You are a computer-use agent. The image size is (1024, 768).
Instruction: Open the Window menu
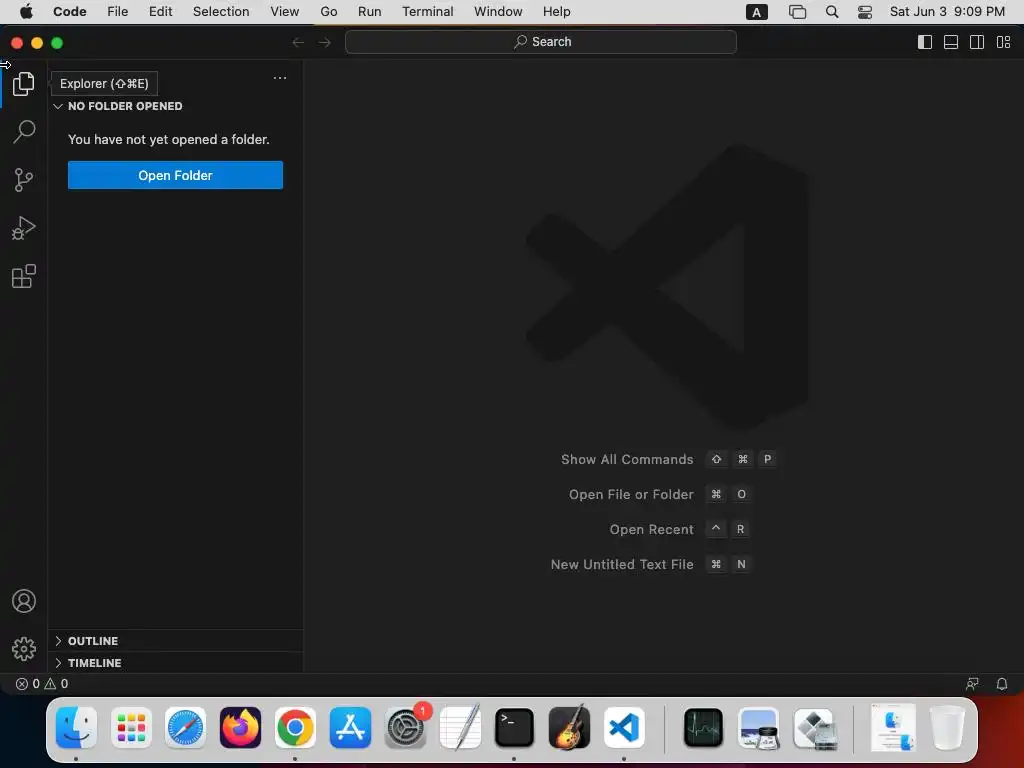(x=498, y=12)
